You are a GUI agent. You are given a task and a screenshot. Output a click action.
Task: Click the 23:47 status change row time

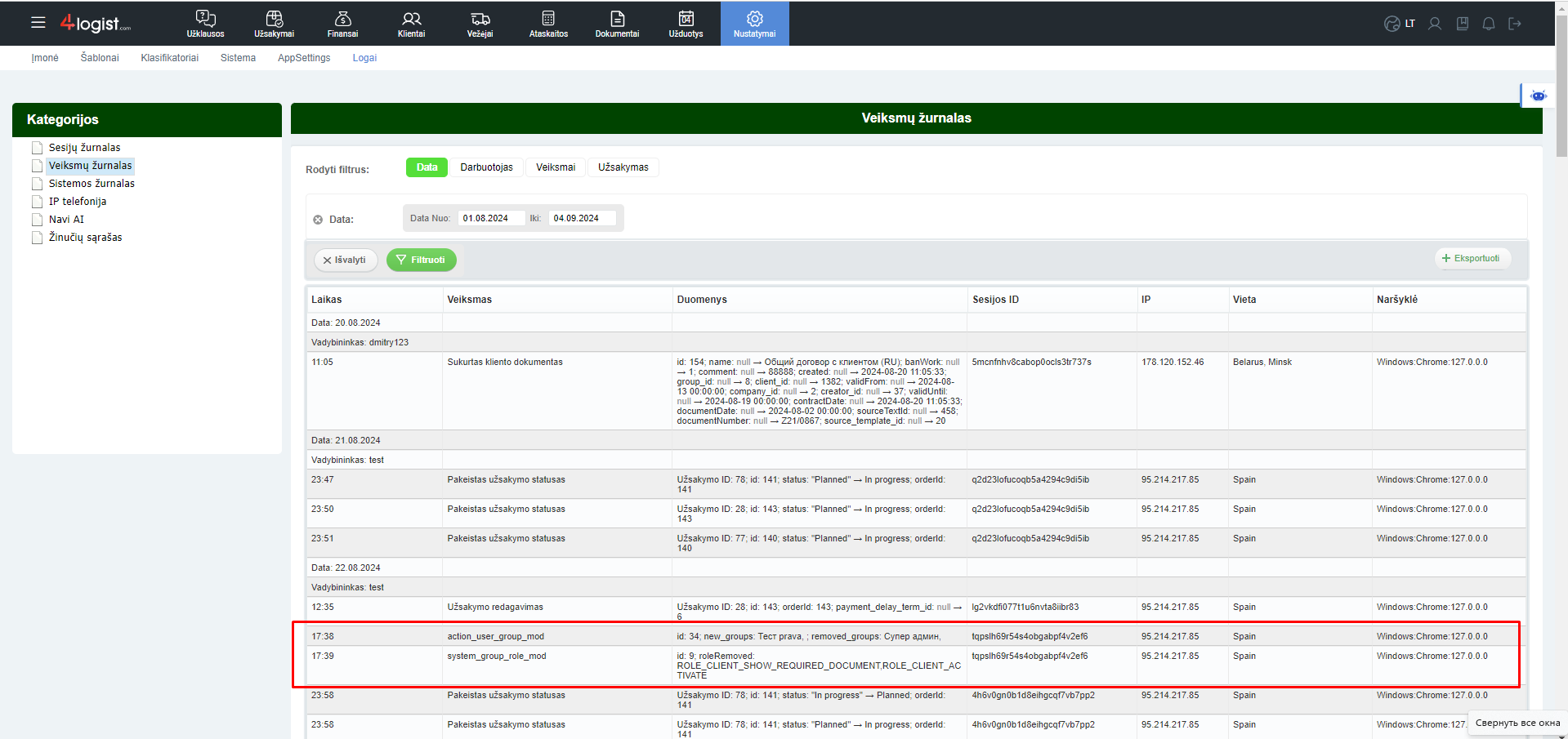tap(323, 480)
